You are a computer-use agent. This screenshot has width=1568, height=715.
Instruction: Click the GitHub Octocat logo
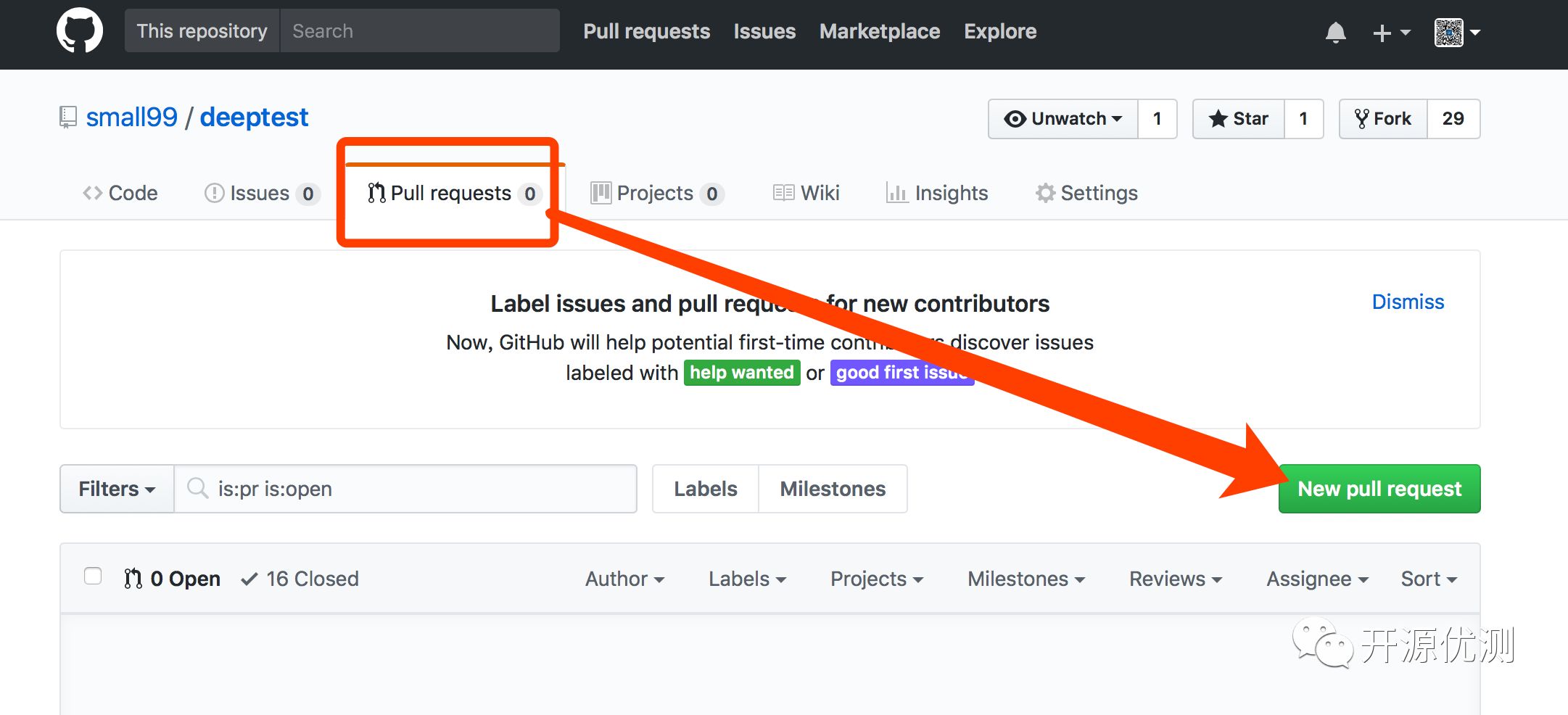80,31
